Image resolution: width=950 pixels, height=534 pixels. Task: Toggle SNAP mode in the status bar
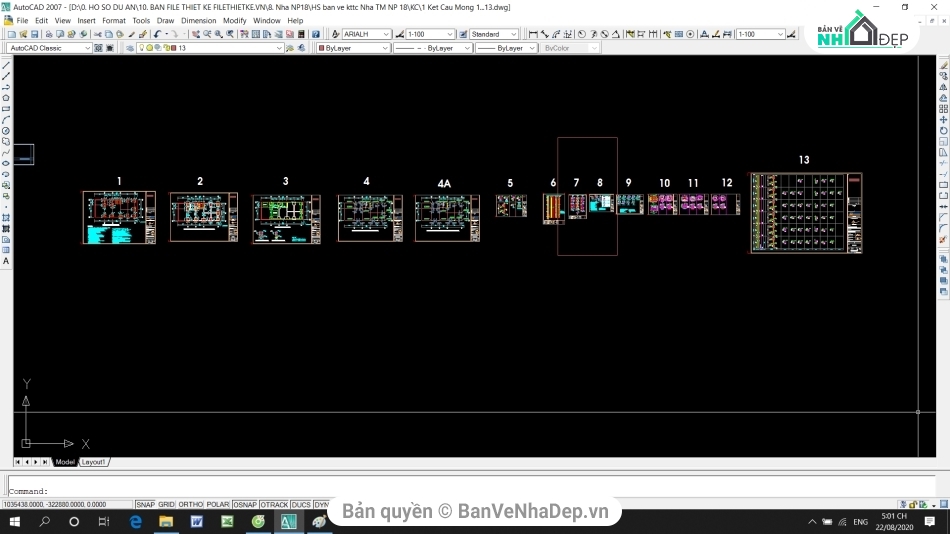(145, 505)
